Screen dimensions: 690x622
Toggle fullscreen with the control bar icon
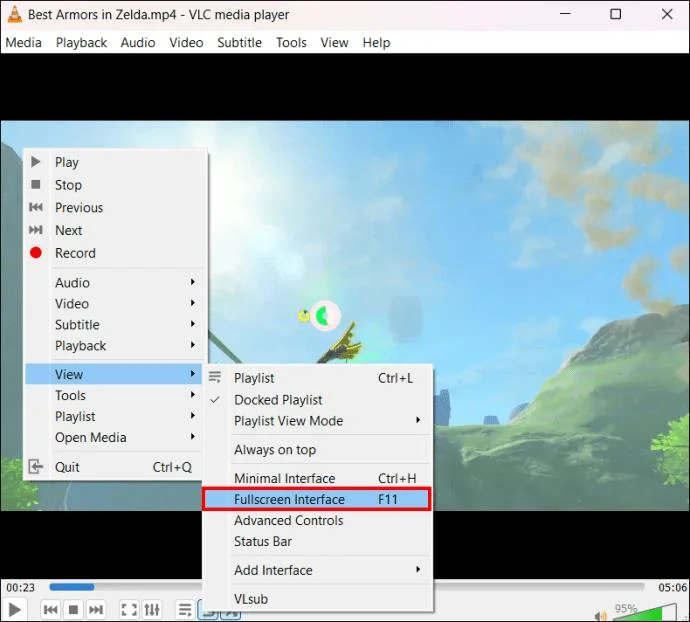point(129,610)
